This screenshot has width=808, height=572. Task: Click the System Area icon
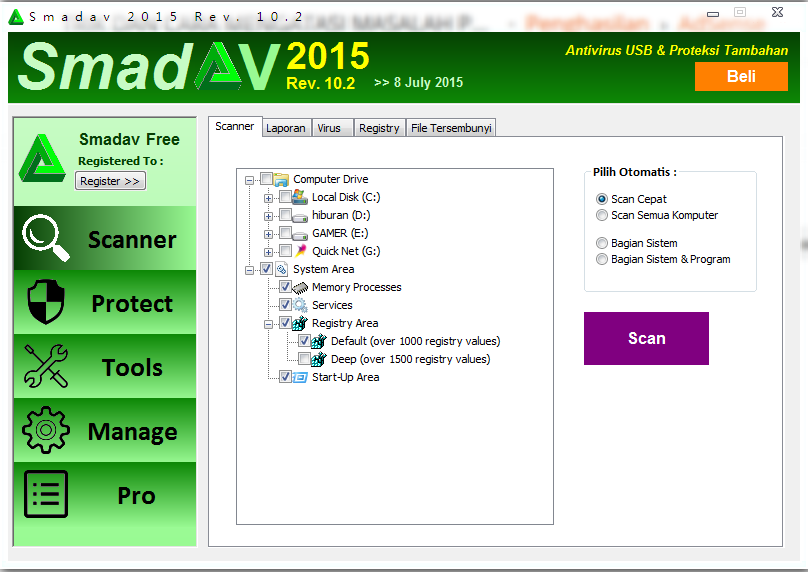tap(281, 268)
